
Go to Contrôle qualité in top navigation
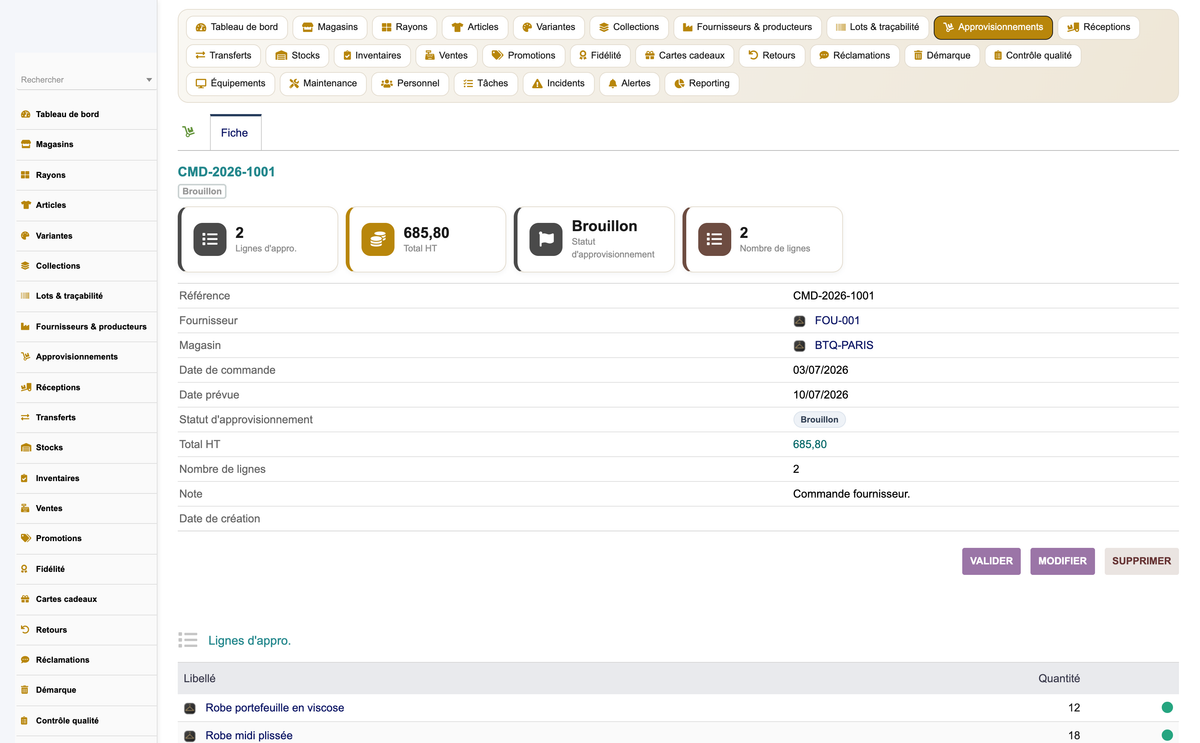pos(1032,55)
